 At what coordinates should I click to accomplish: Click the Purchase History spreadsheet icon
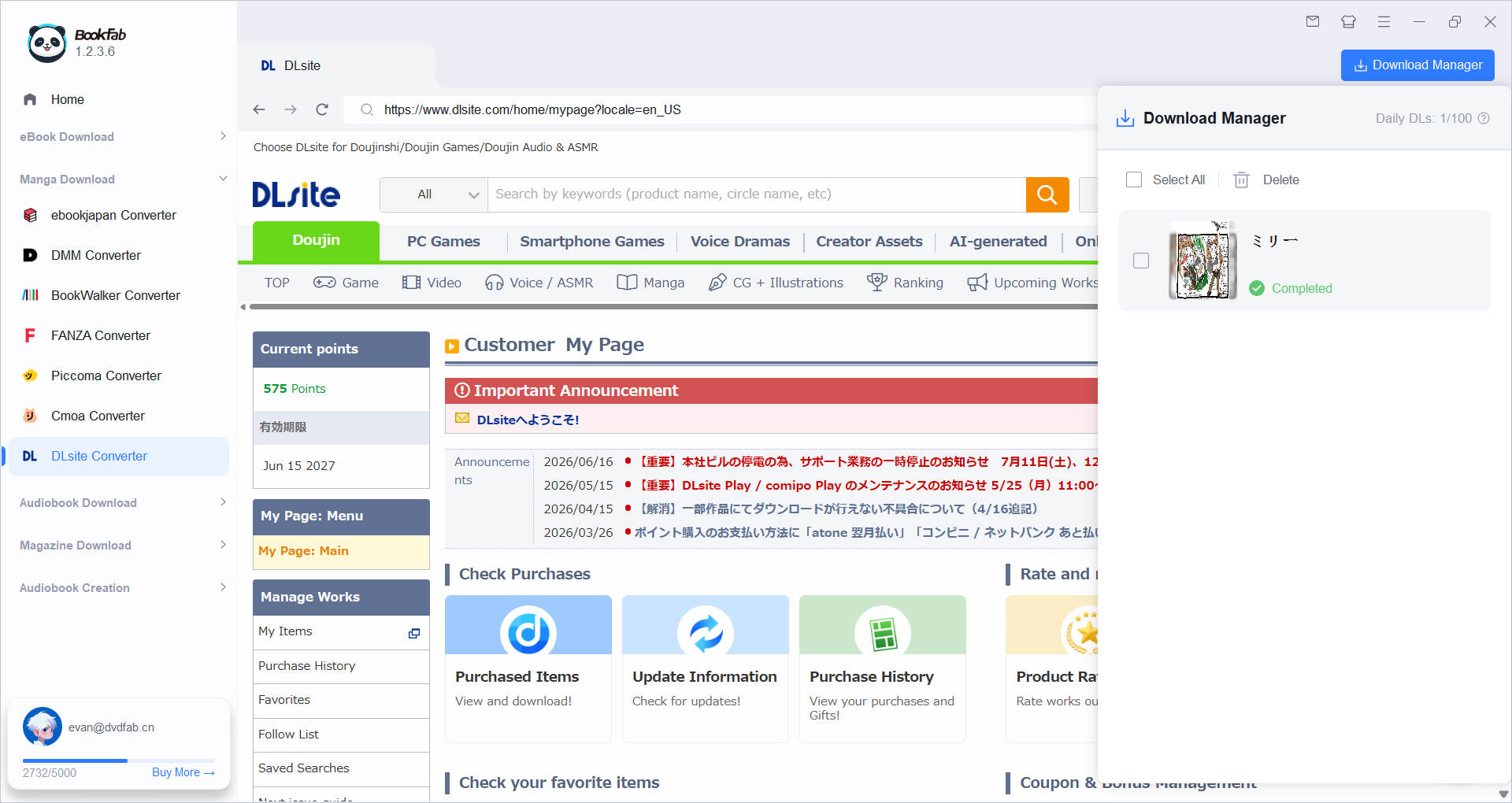pos(883,633)
